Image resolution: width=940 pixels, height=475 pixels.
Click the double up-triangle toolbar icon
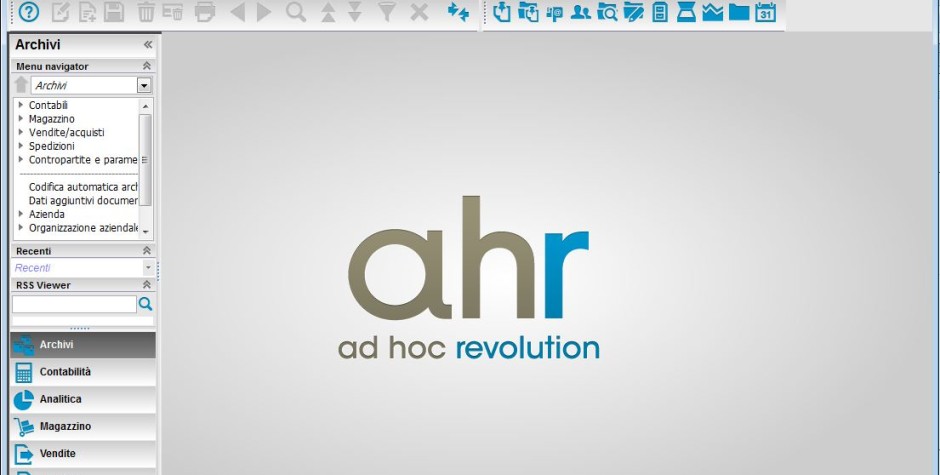[328, 12]
